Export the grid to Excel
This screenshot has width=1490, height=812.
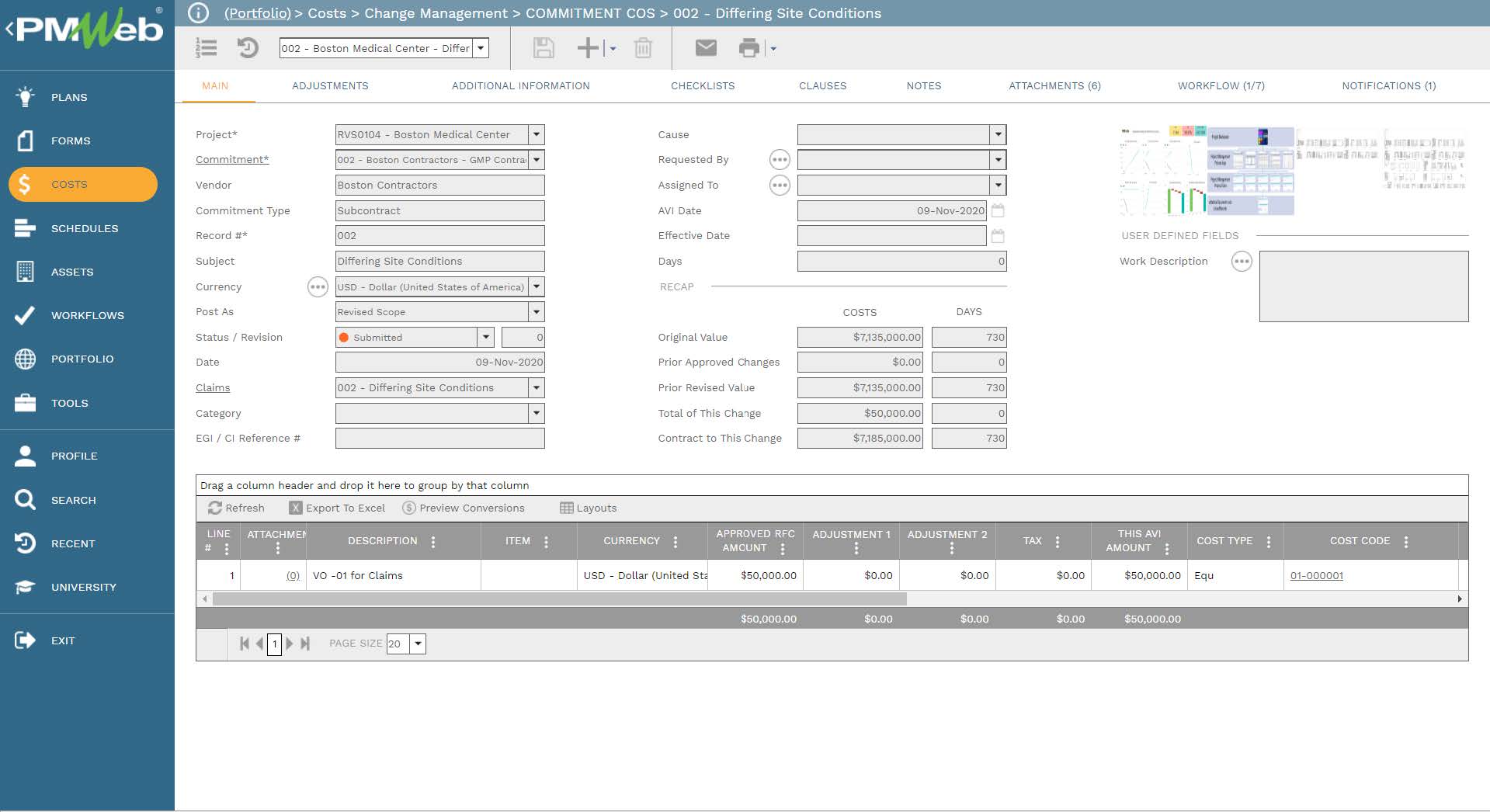point(337,508)
